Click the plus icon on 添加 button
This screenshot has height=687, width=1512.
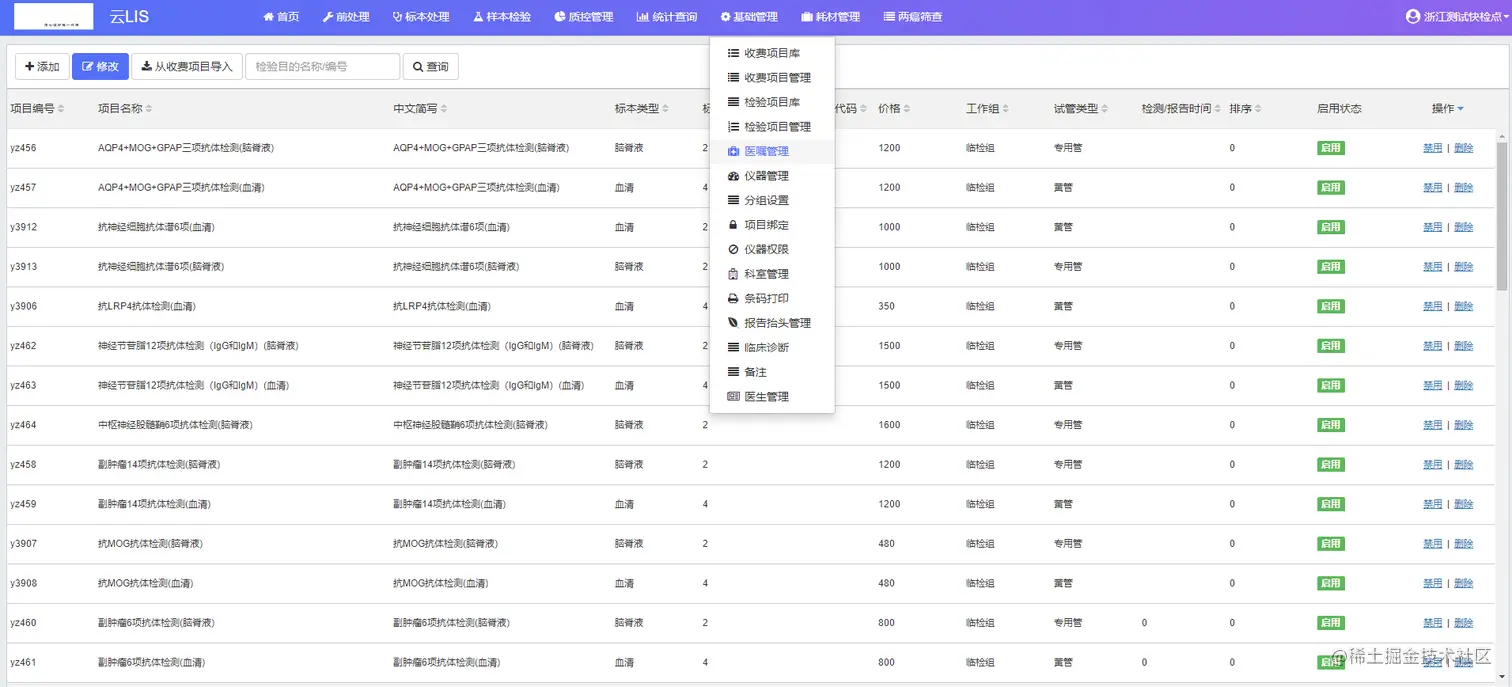(28, 66)
